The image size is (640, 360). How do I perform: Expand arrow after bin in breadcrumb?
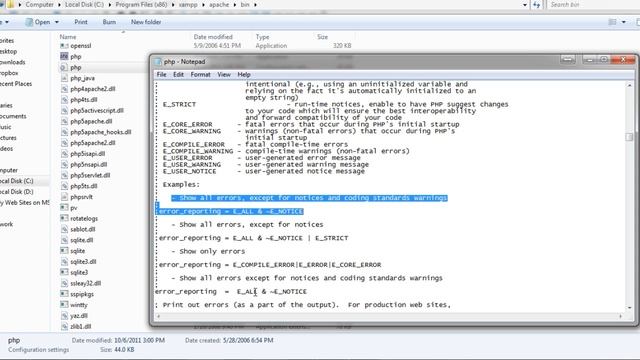tap(256, 5)
